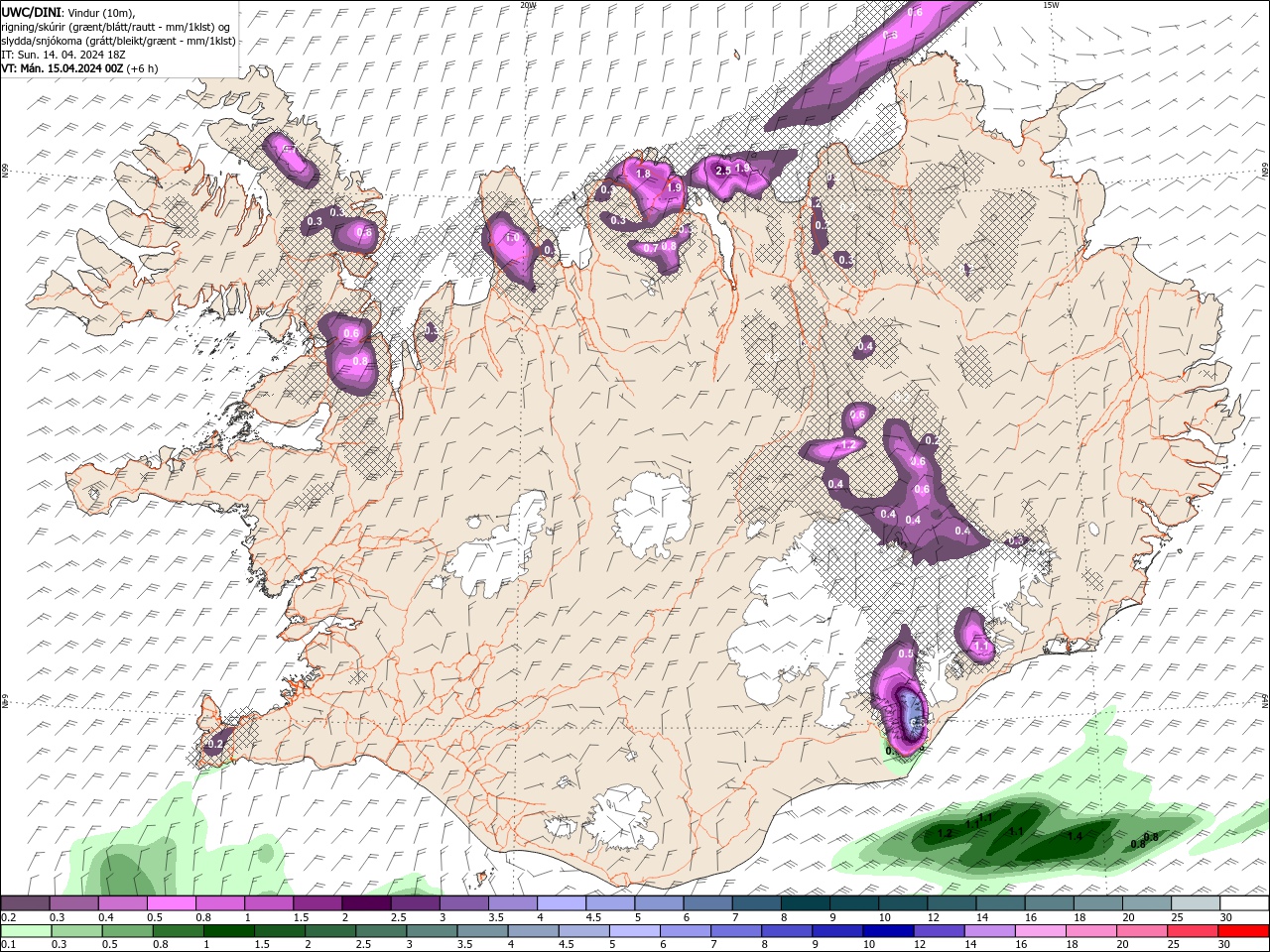Image resolution: width=1270 pixels, height=952 pixels.
Task: Click the 1.8 snowfall value label
Action: point(643,174)
